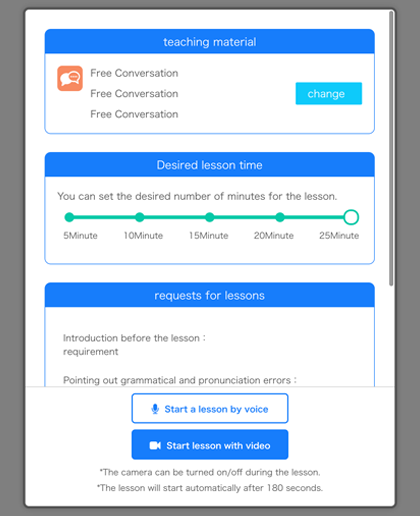Click the Introduction before the lesson text
The width and height of the screenshot is (420, 516).
pyautogui.click(x=134, y=338)
